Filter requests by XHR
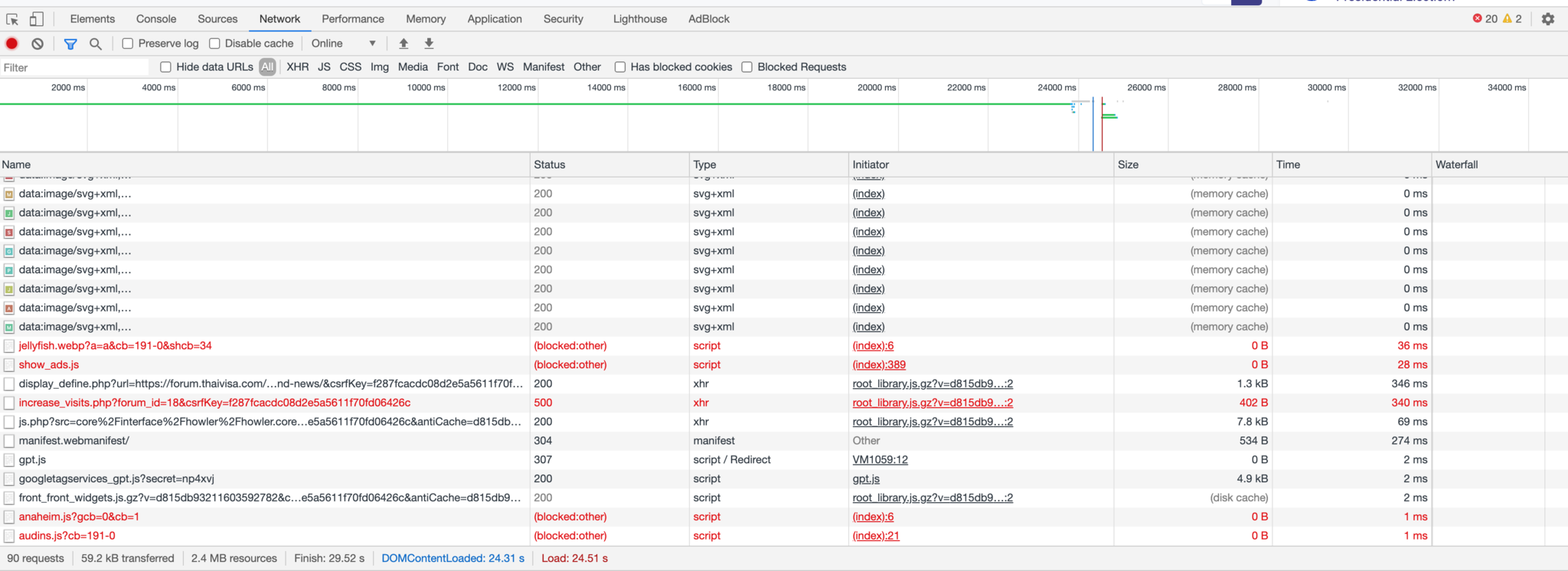 click(298, 67)
